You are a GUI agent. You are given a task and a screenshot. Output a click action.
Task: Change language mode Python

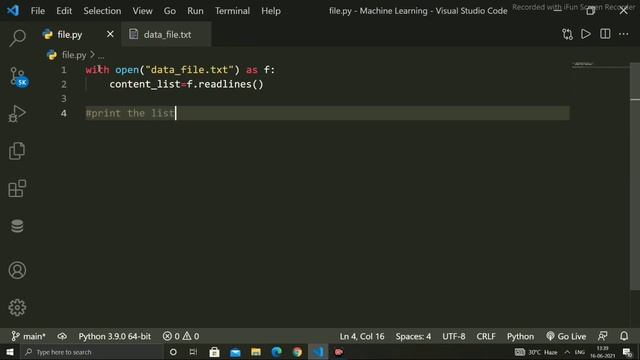tap(520, 336)
